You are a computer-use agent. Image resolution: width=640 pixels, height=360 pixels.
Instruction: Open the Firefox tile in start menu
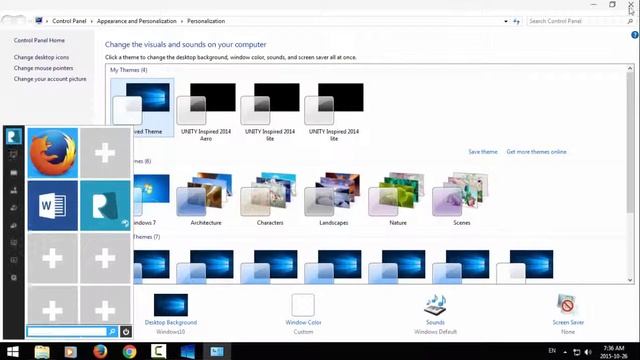(x=53, y=153)
